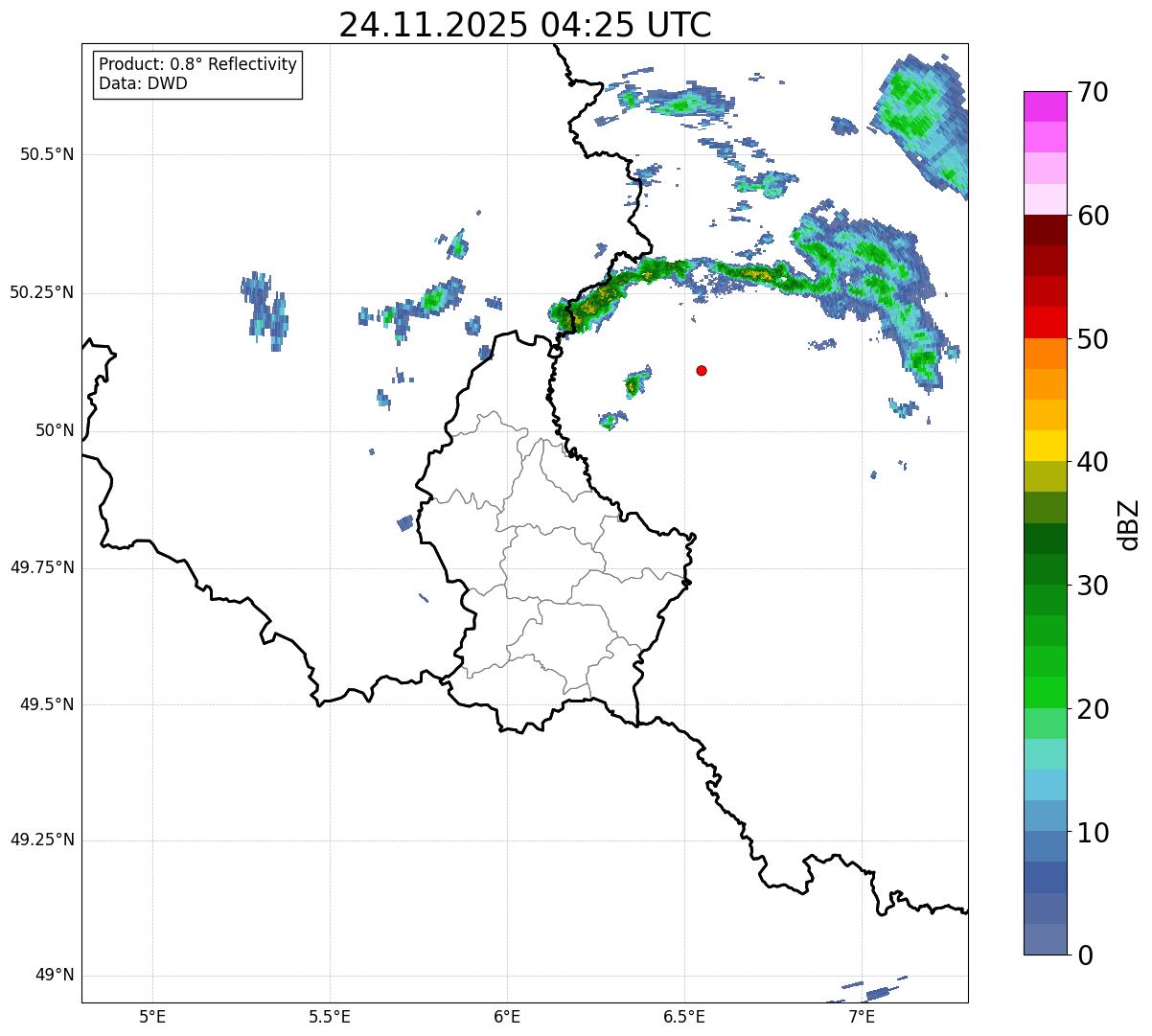Viewport: 1152px width, 1036px height.
Task: Click the 50°N latitude label
Action: [x=55, y=430]
